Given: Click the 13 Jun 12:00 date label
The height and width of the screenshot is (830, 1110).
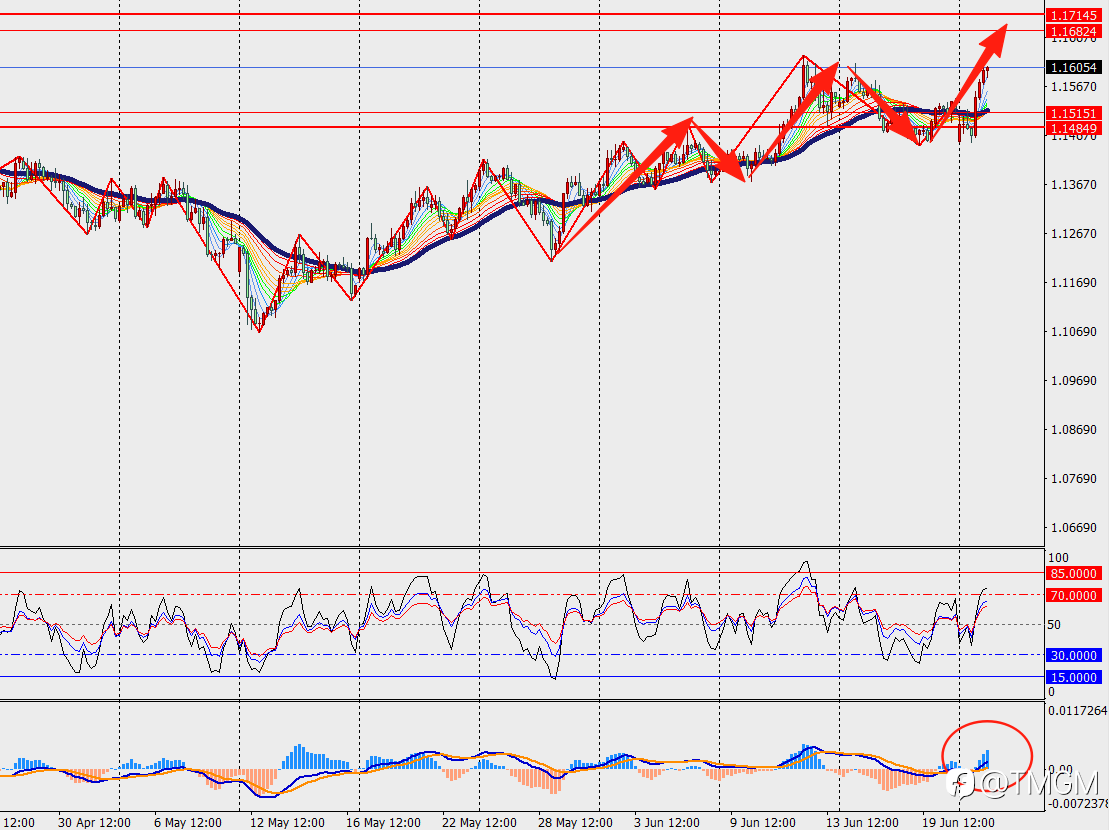Looking at the screenshot, I should (862, 822).
